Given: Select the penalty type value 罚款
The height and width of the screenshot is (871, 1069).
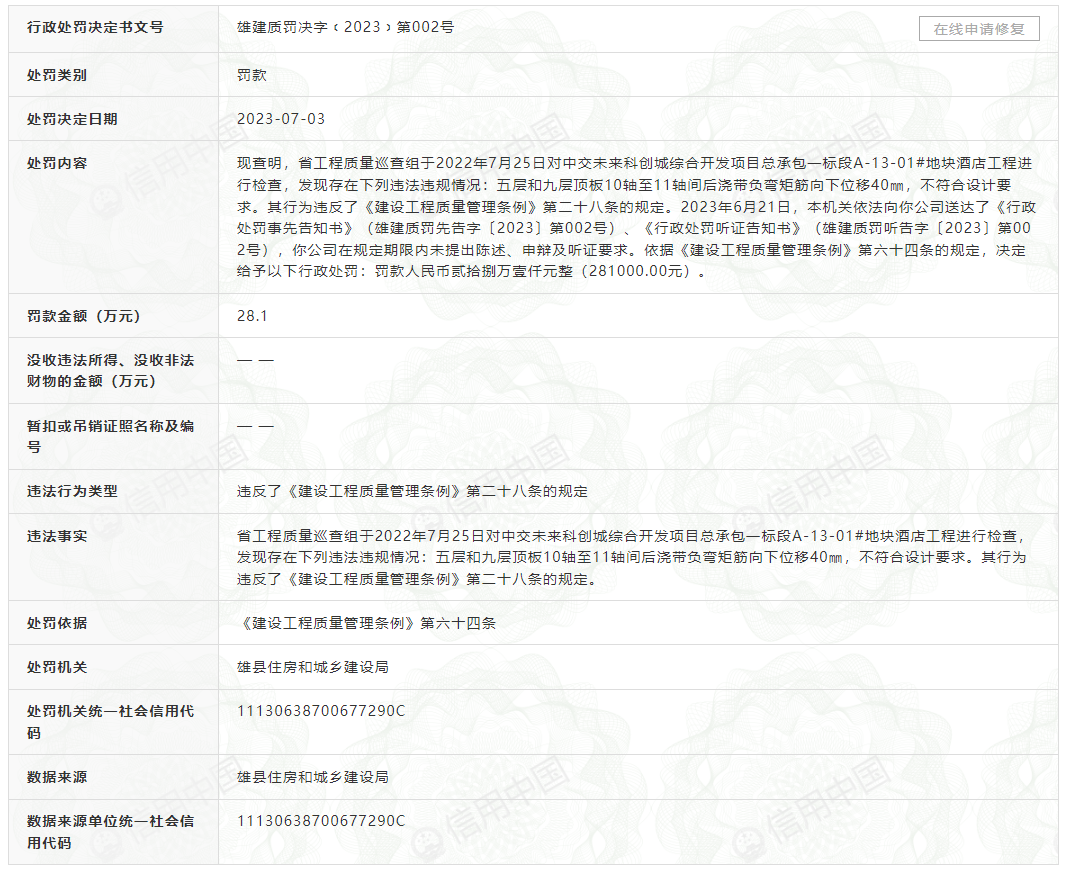Looking at the screenshot, I should 252,75.
